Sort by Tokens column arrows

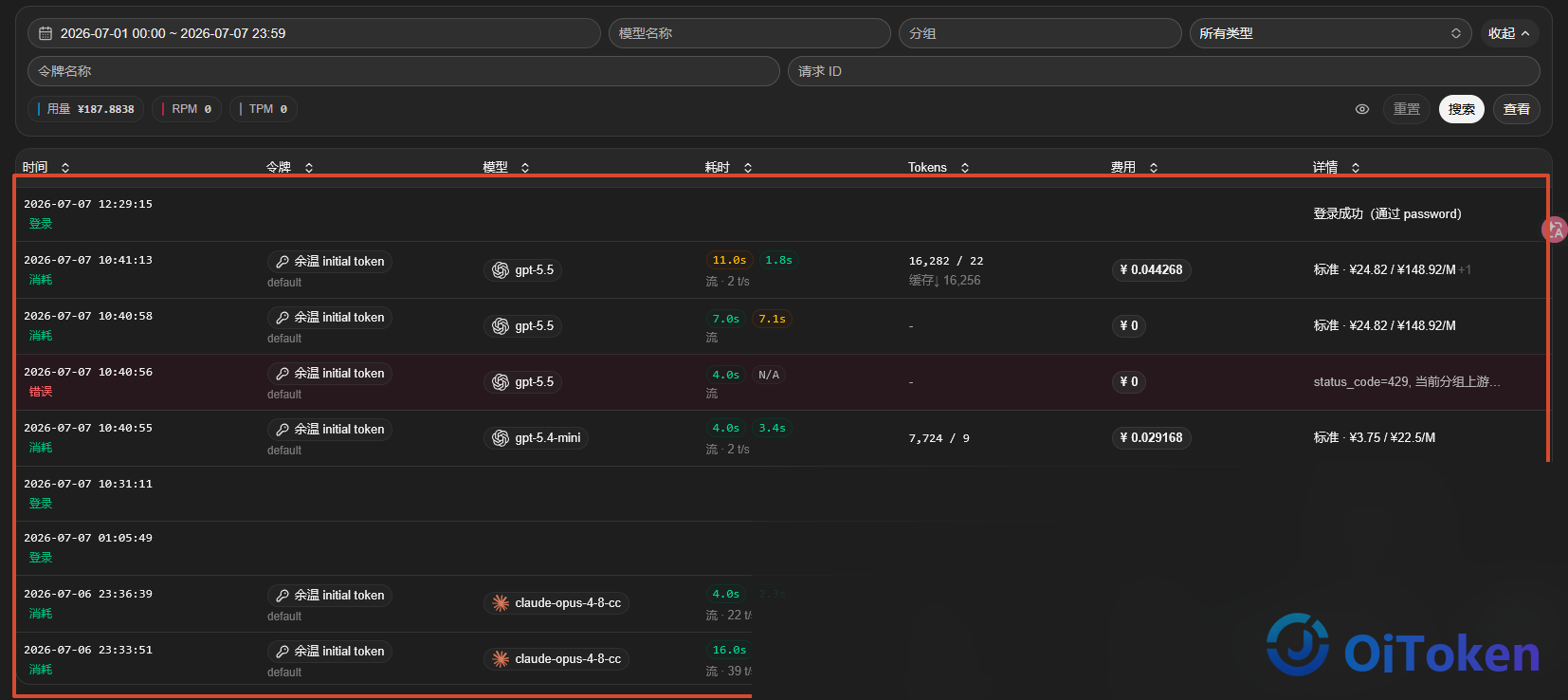(965, 168)
